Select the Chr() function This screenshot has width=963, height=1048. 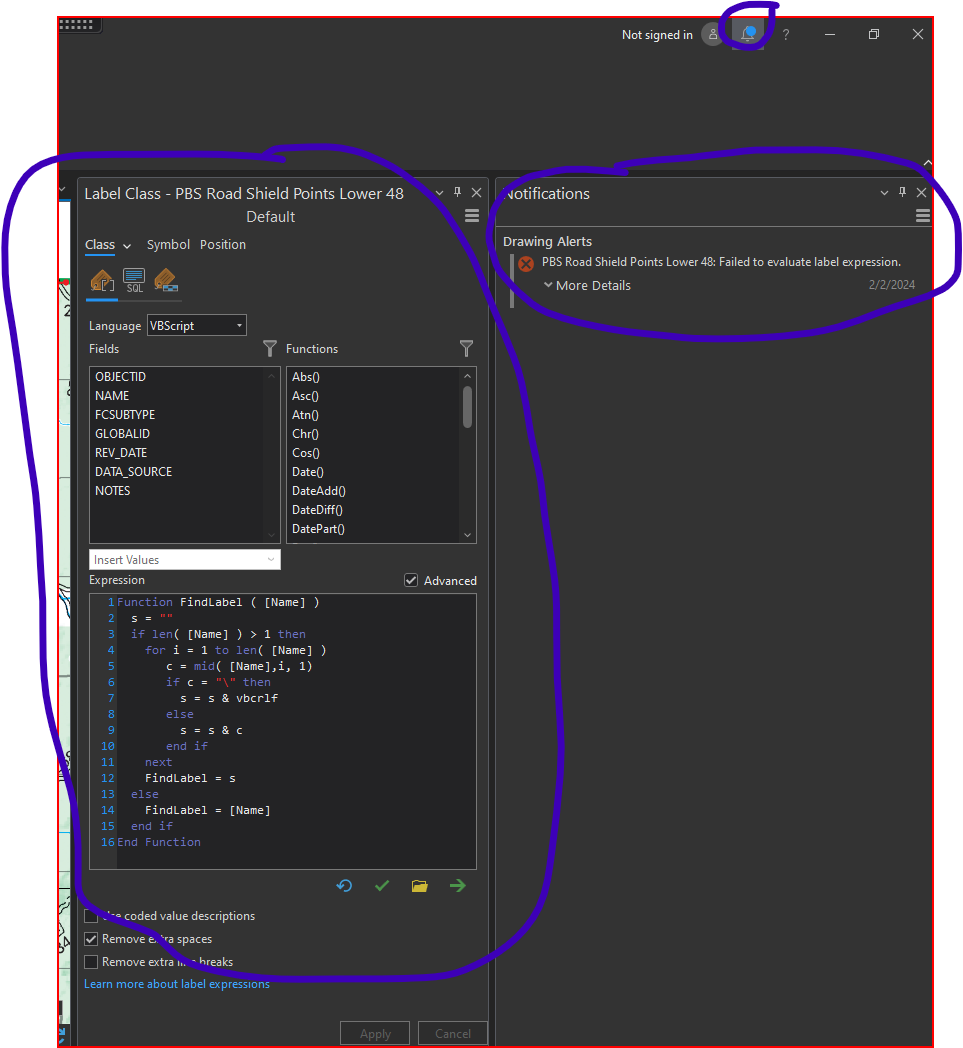click(x=305, y=434)
